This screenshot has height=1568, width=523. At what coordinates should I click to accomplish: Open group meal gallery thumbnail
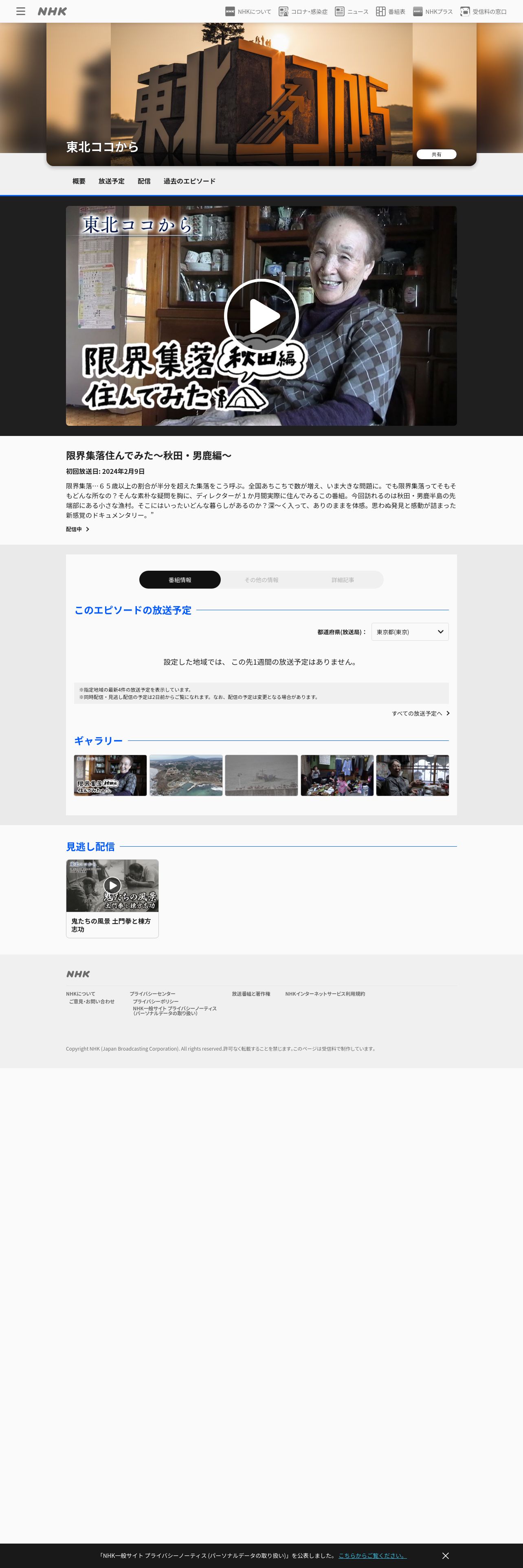(x=337, y=775)
